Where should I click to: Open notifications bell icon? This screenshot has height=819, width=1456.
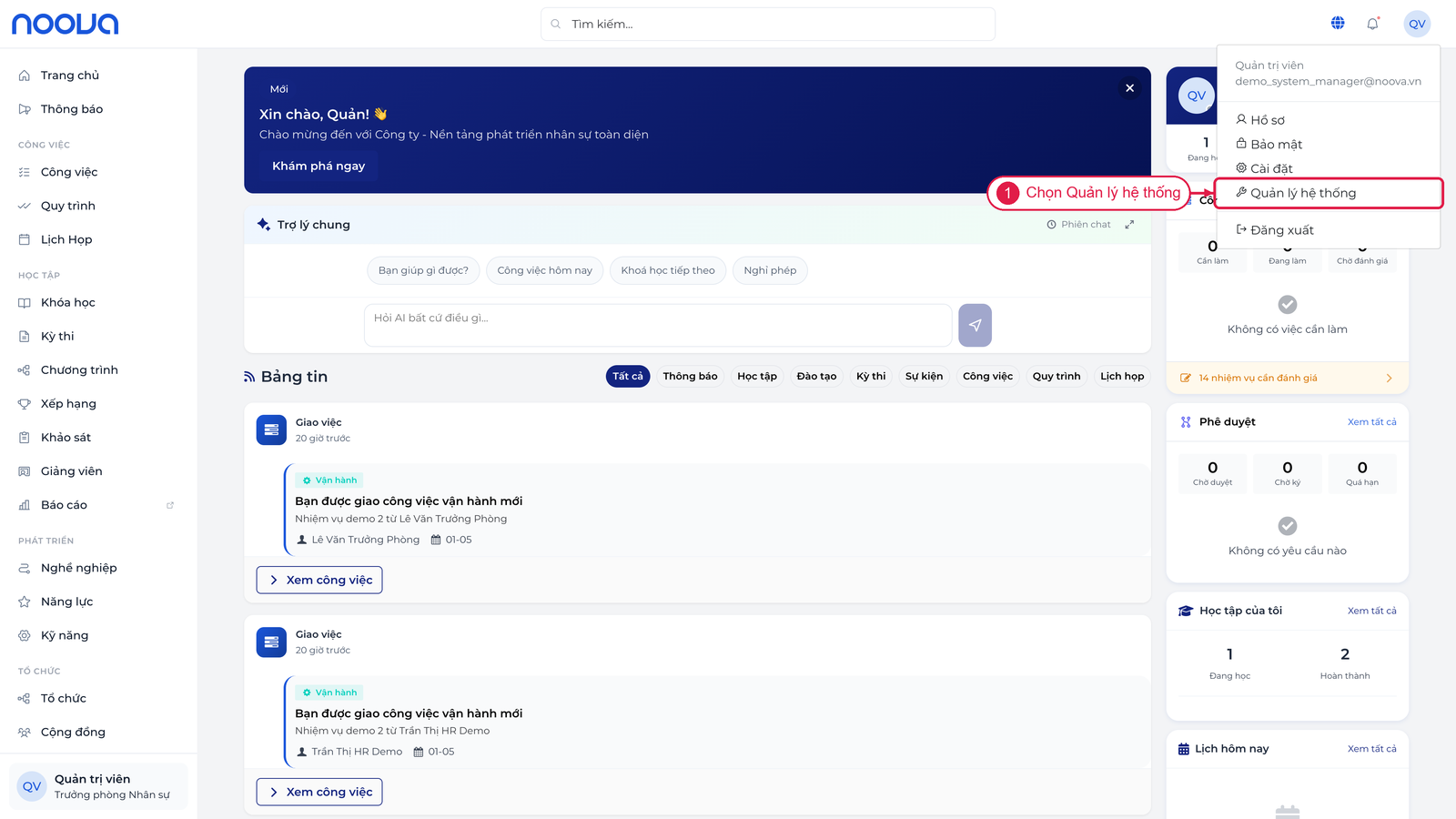tap(1373, 24)
